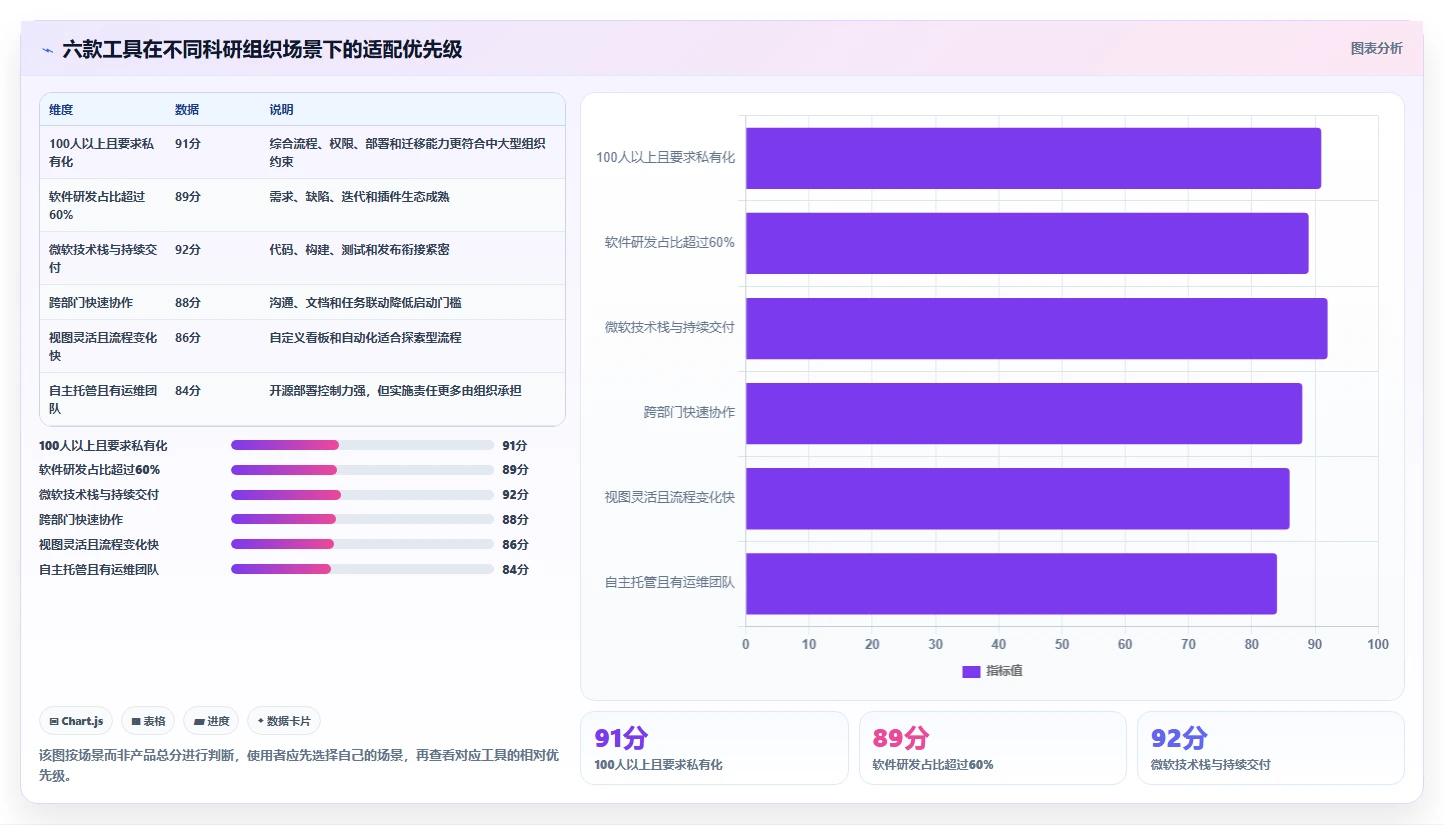Screen dimensions: 1444x825
Task: Click description 沟通、文档和任务联动降低启动门槛
Action: (x=365, y=302)
